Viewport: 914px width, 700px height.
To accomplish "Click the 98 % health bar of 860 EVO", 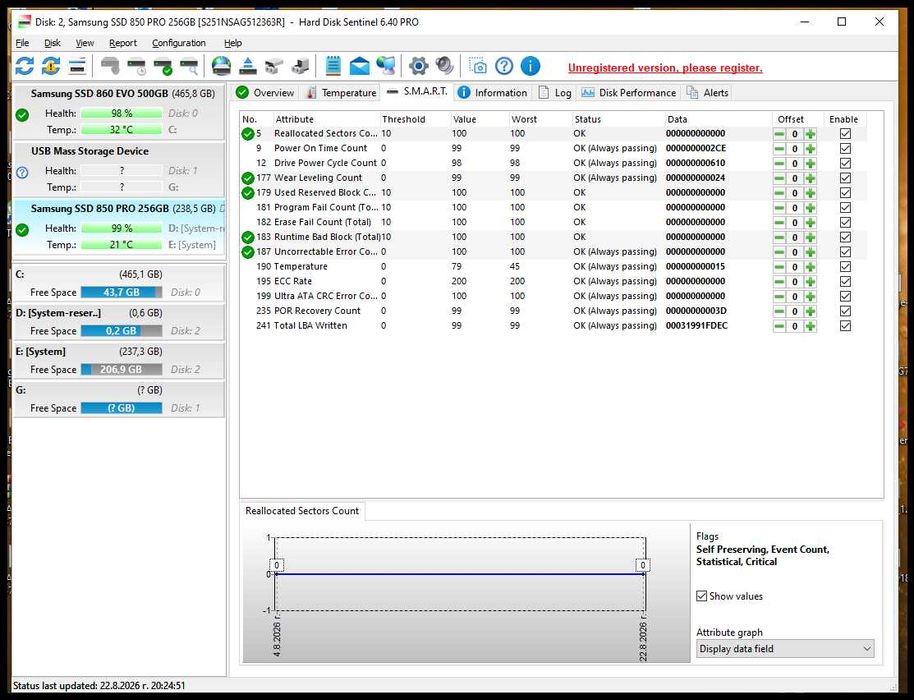I will [x=121, y=113].
